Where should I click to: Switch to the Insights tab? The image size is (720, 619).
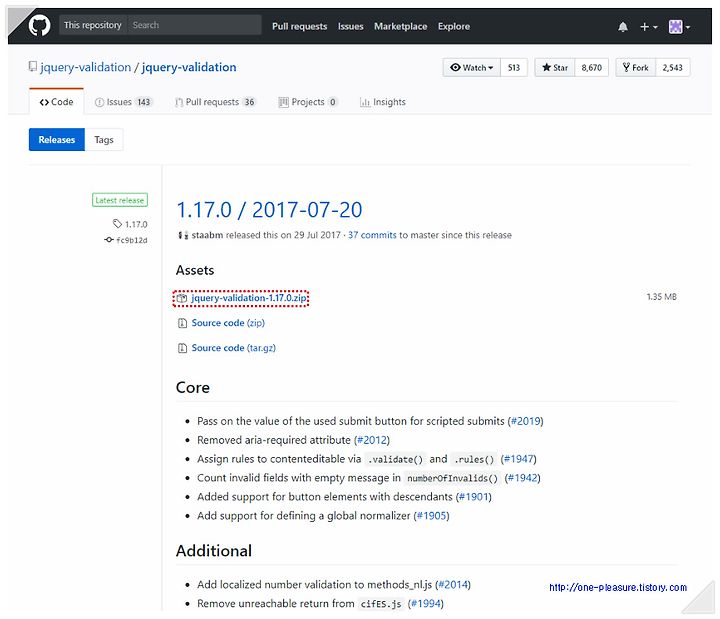383,102
